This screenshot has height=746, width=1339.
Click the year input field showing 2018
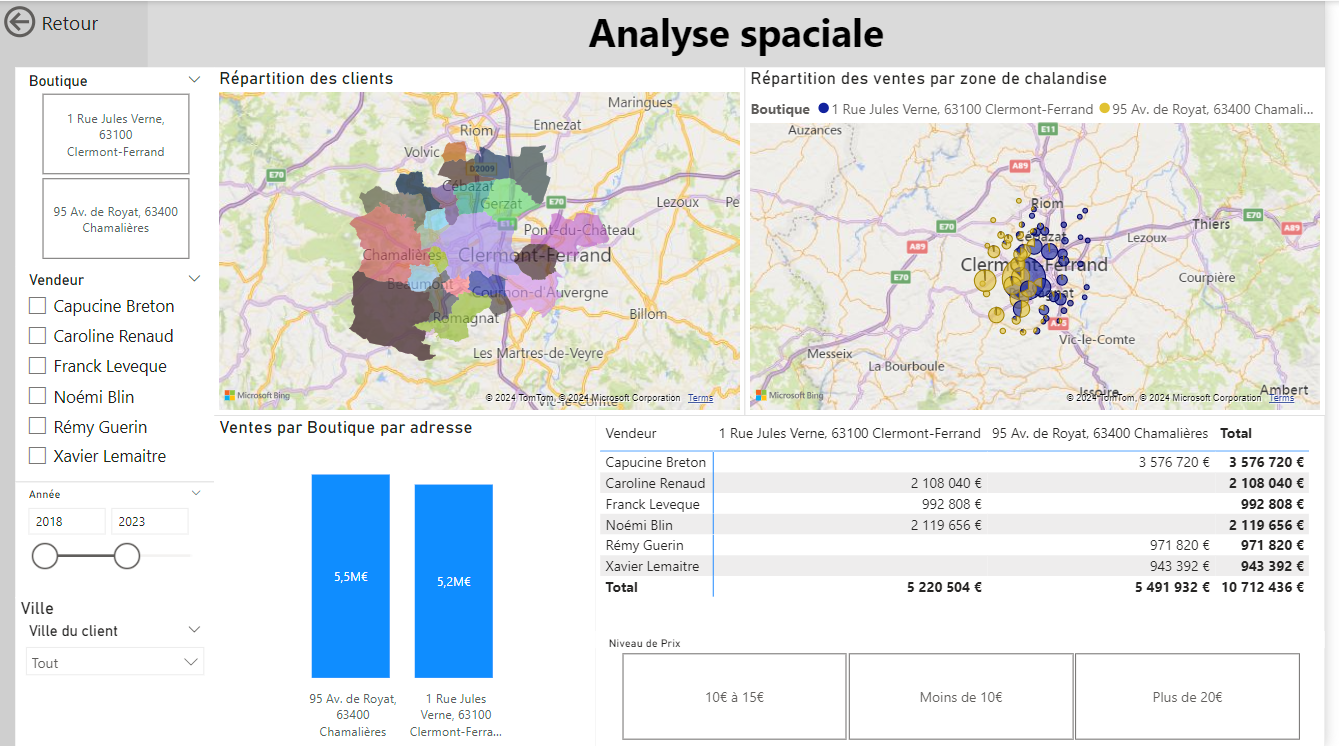66,521
